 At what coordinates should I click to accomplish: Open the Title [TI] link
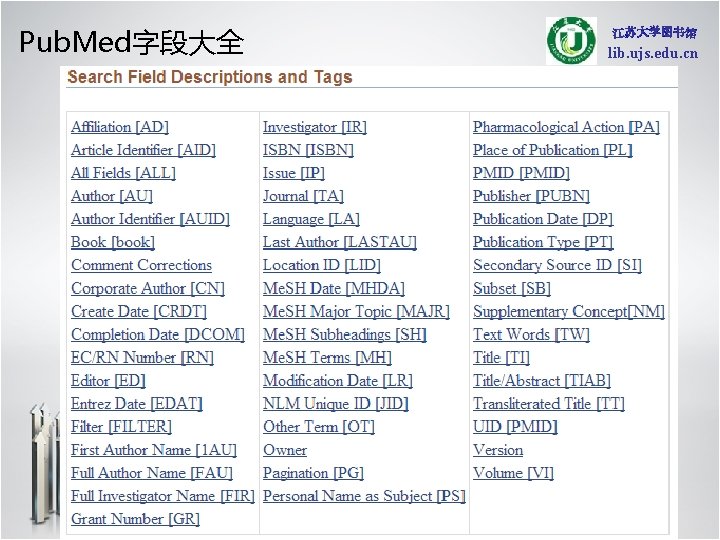point(501,357)
